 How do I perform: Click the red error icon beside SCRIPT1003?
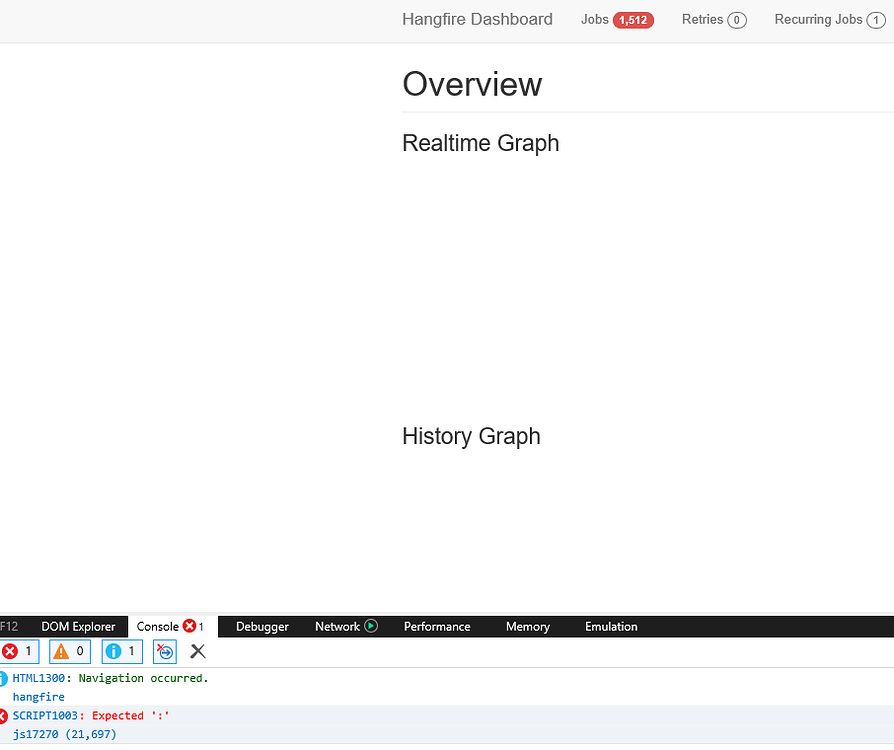point(3,715)
